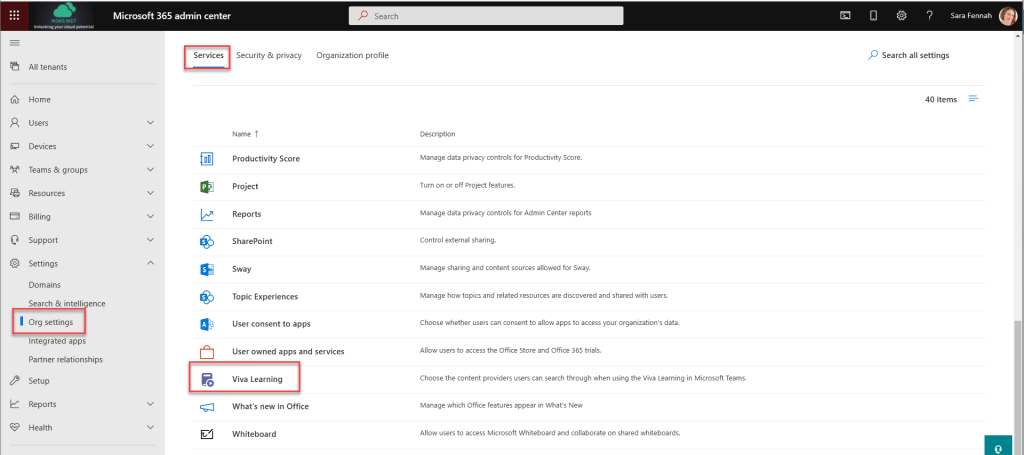The width and height of the screenshot is (1024, 455).
Task: Click the User consent to apps icon
Action: click(x=207, y=324)
